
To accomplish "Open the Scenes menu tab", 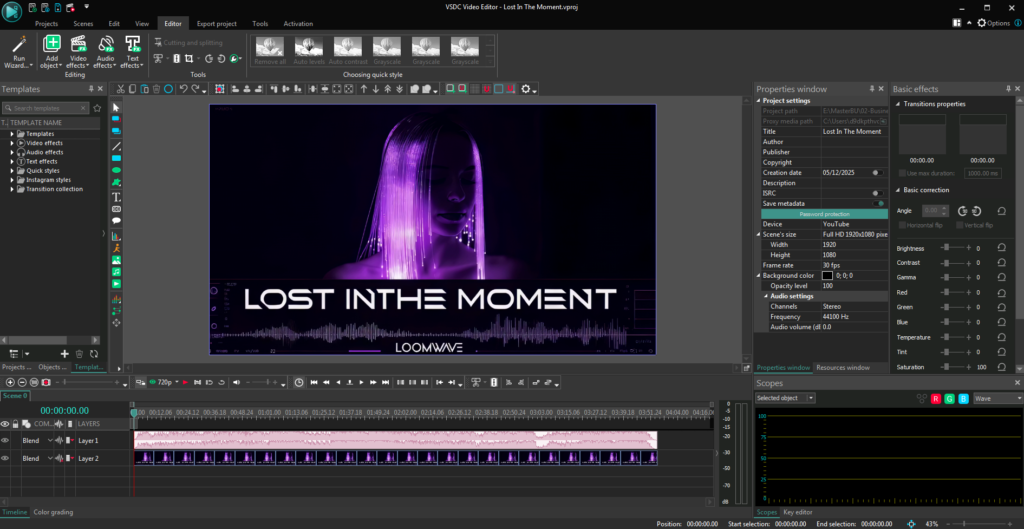I will pyautogui.click(x=83, y=24).
